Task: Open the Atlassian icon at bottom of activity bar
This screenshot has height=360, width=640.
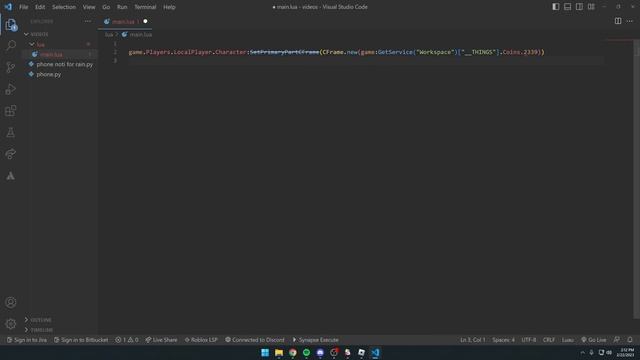Action: [11, 176]
